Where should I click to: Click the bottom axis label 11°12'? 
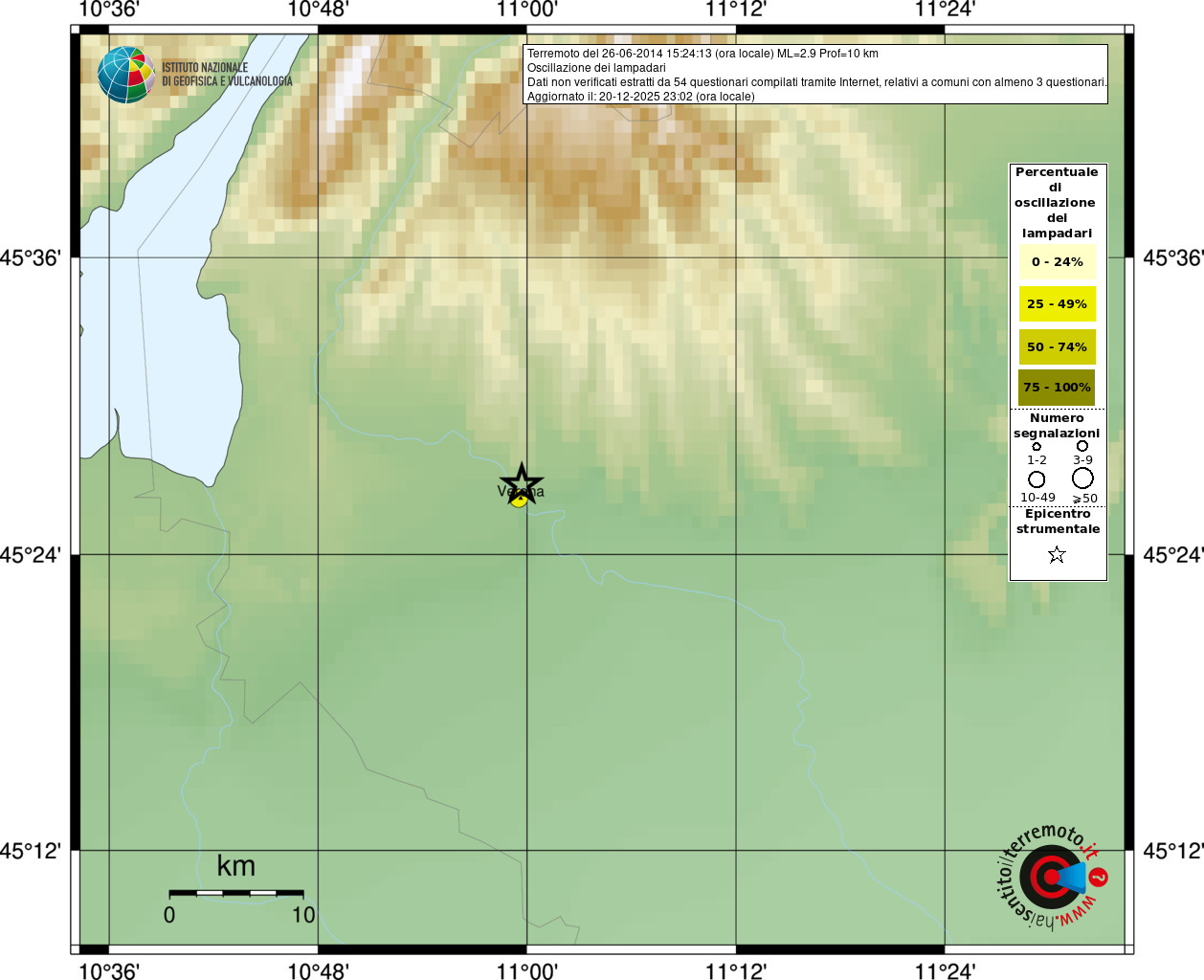pos(736,970)
